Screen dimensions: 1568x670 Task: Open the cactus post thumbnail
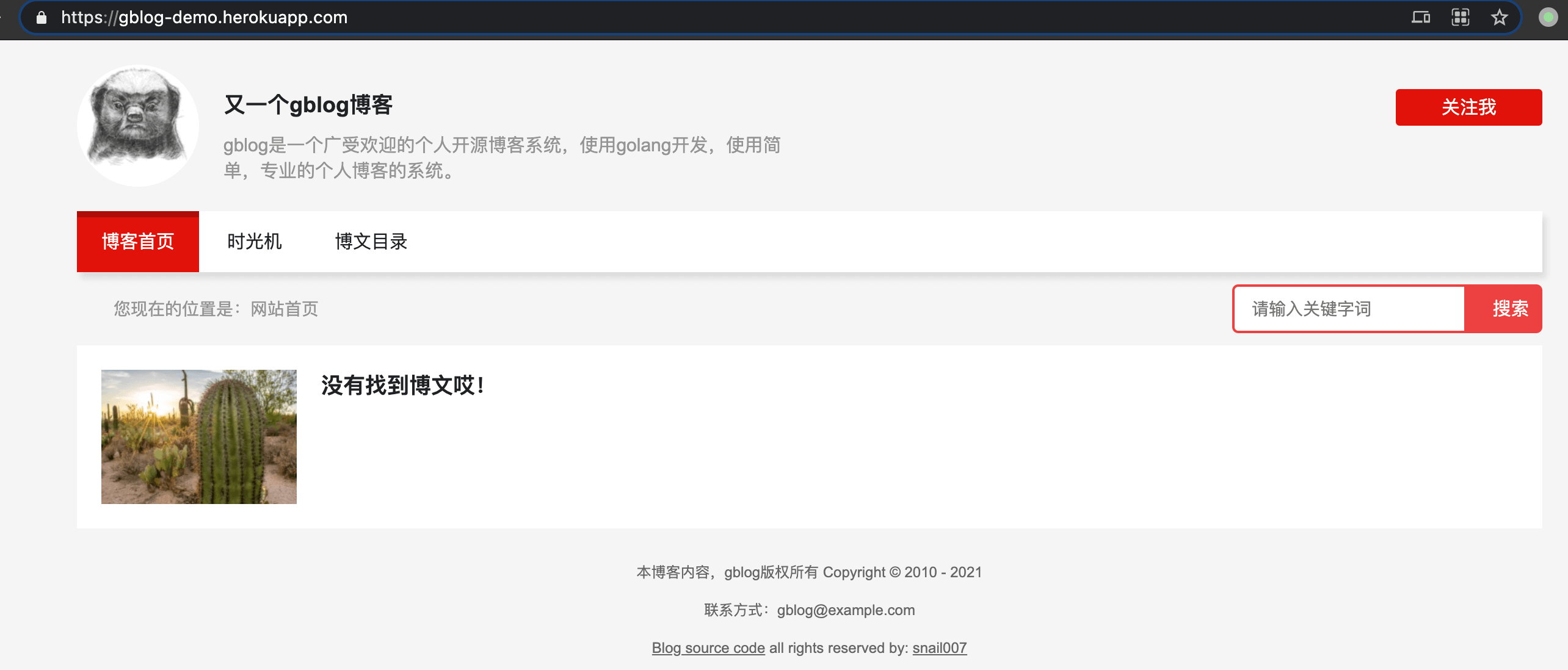click(x=199, y=437)
